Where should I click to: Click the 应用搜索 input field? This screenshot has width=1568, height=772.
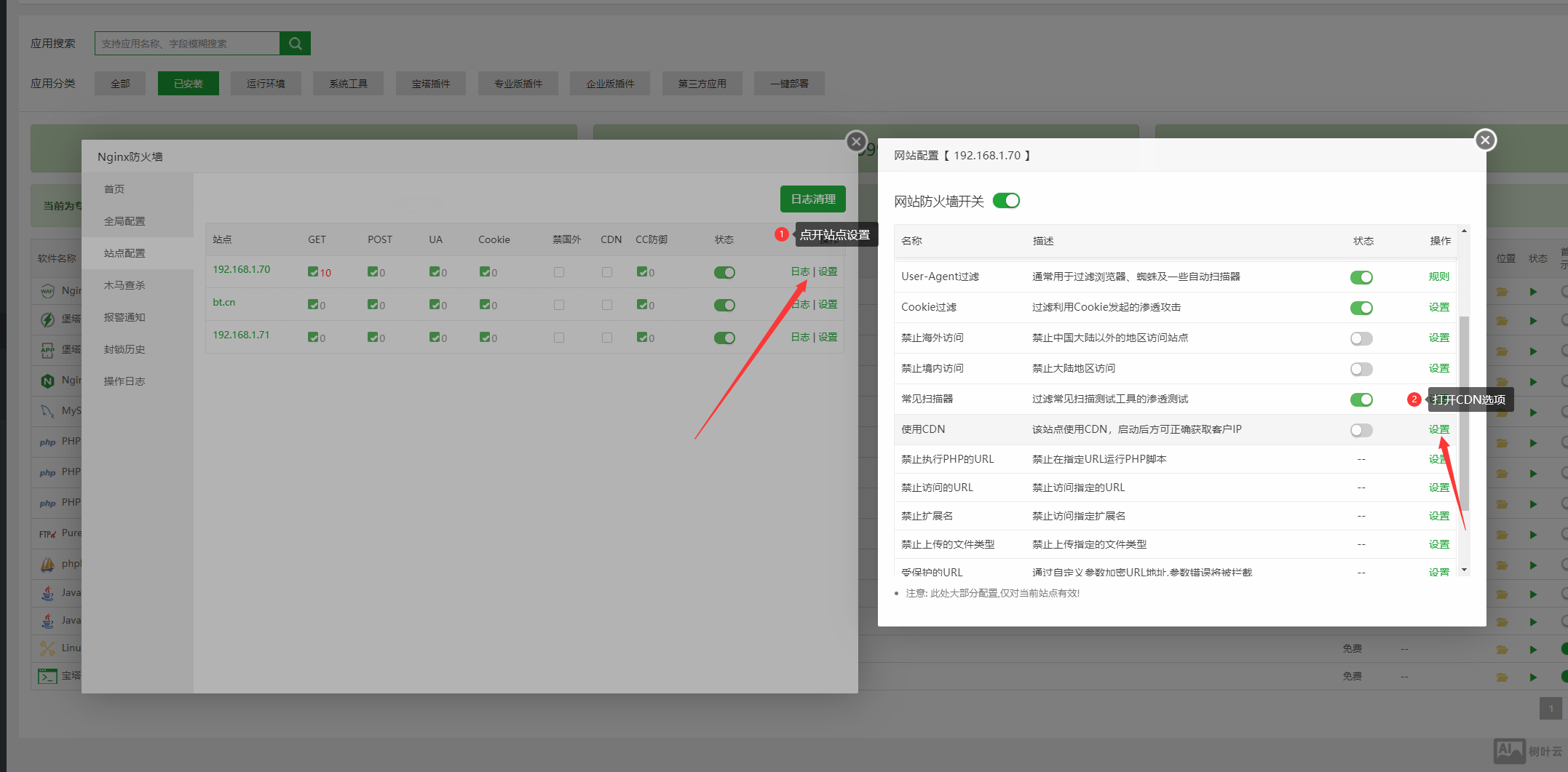click(x=187, y=44)
